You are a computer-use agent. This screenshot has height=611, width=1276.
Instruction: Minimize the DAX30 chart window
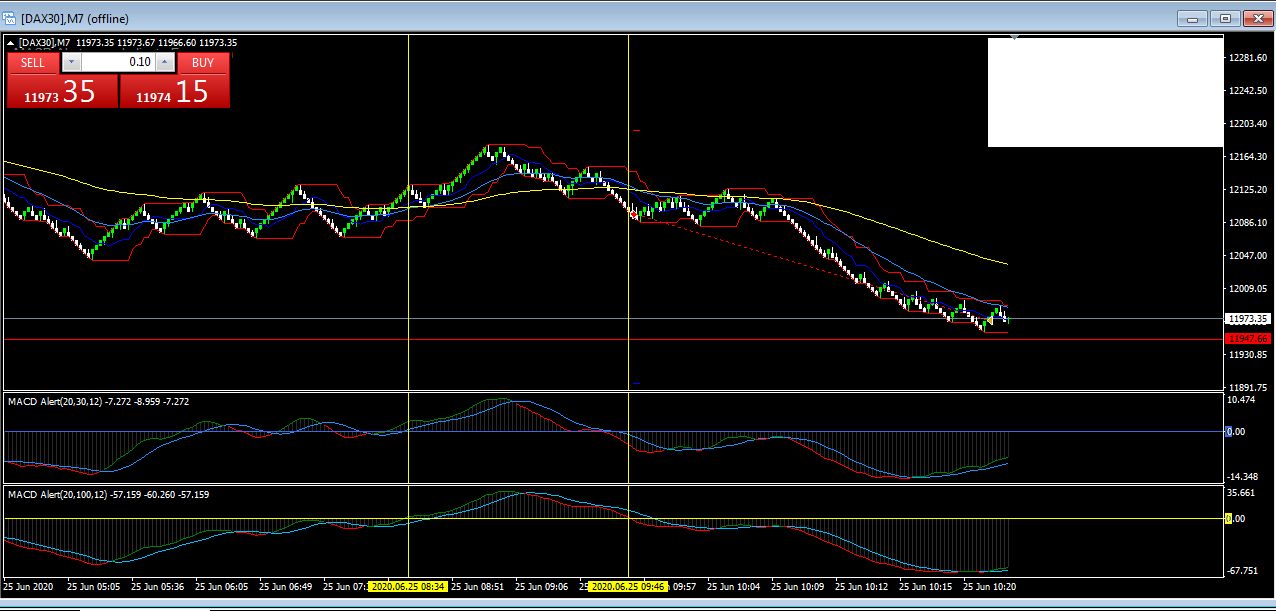pos(1192,18)
